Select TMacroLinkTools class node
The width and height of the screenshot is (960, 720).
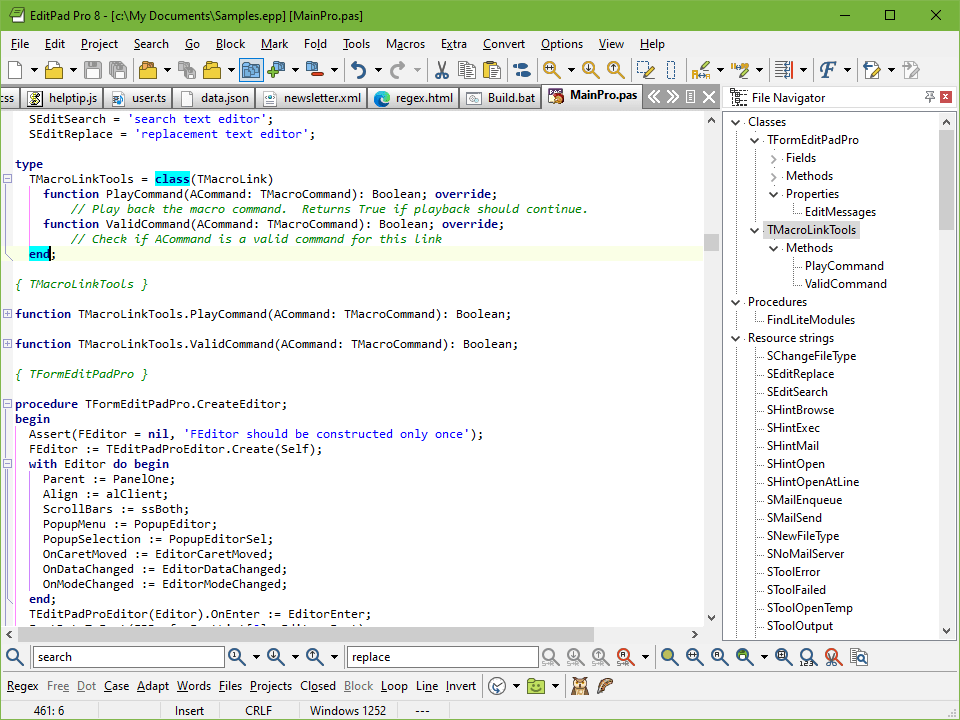click(x=811, y=230)
